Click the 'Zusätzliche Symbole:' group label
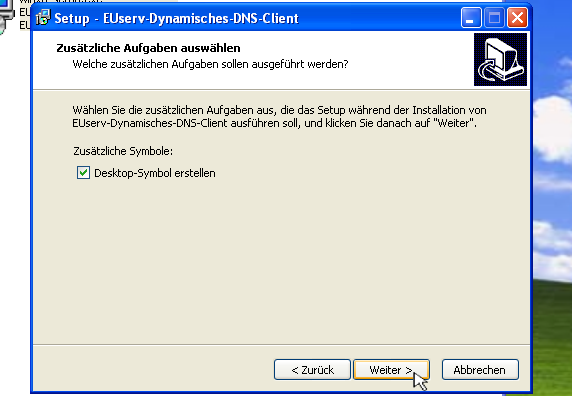The image size is (572, 396). (123, 151)
